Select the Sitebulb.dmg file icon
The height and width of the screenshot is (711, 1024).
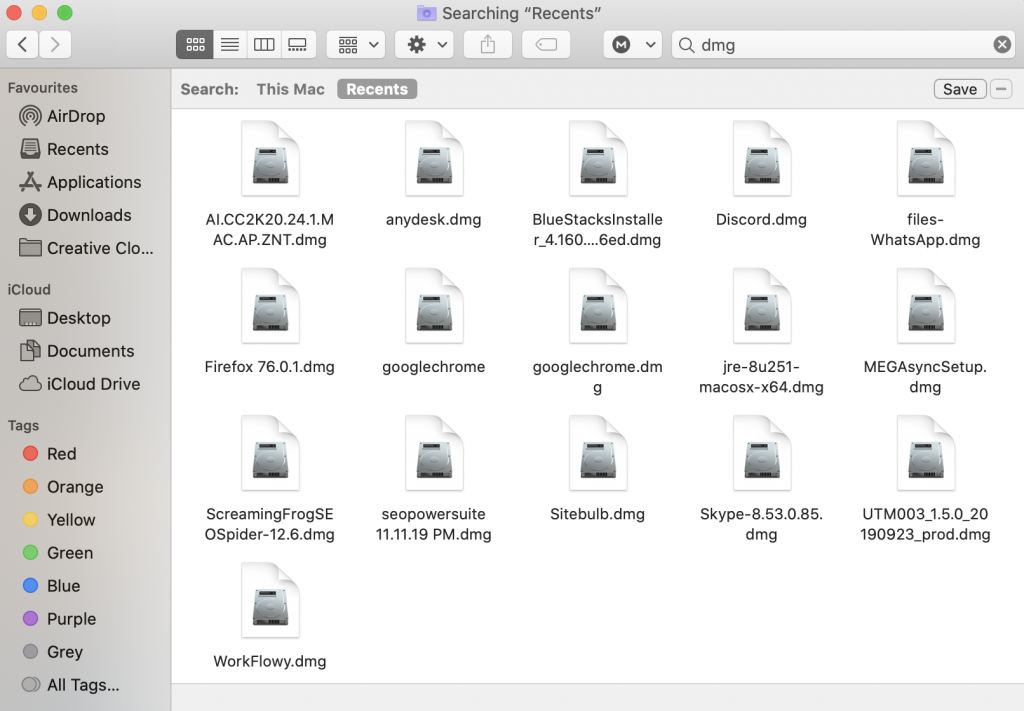point(598,453)
